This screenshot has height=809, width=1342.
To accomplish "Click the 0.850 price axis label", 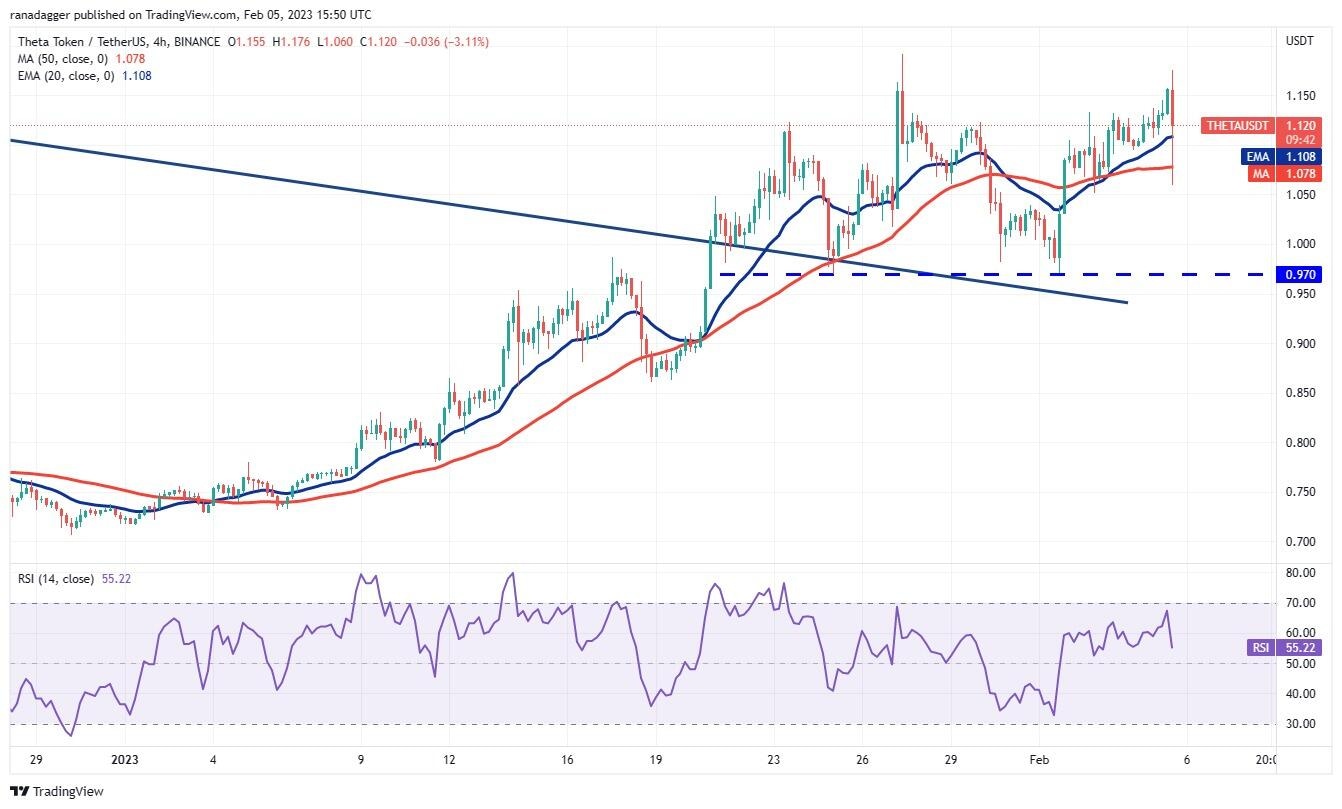I will [1300, 393].
